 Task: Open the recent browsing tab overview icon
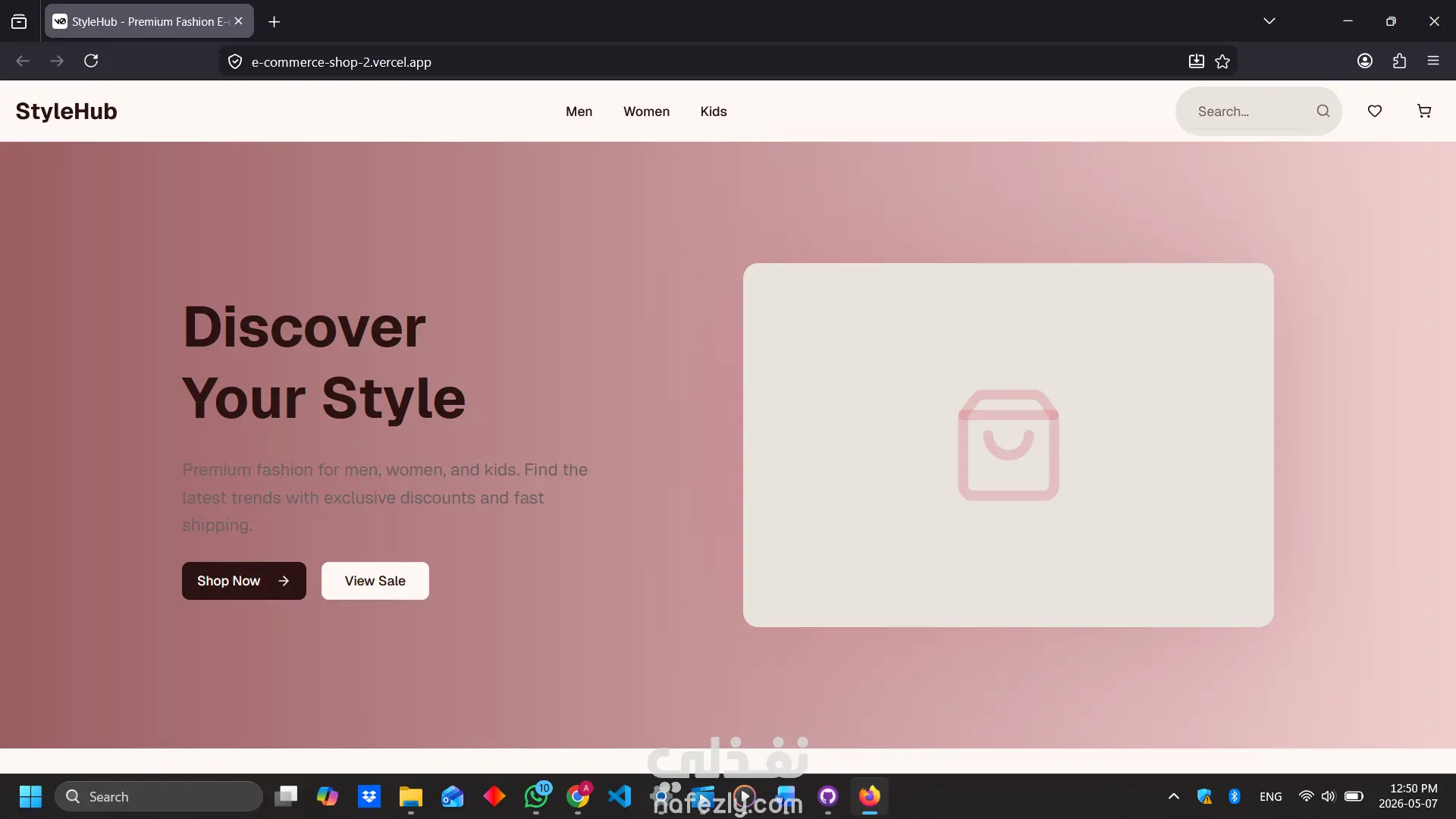tap(19, 22)
